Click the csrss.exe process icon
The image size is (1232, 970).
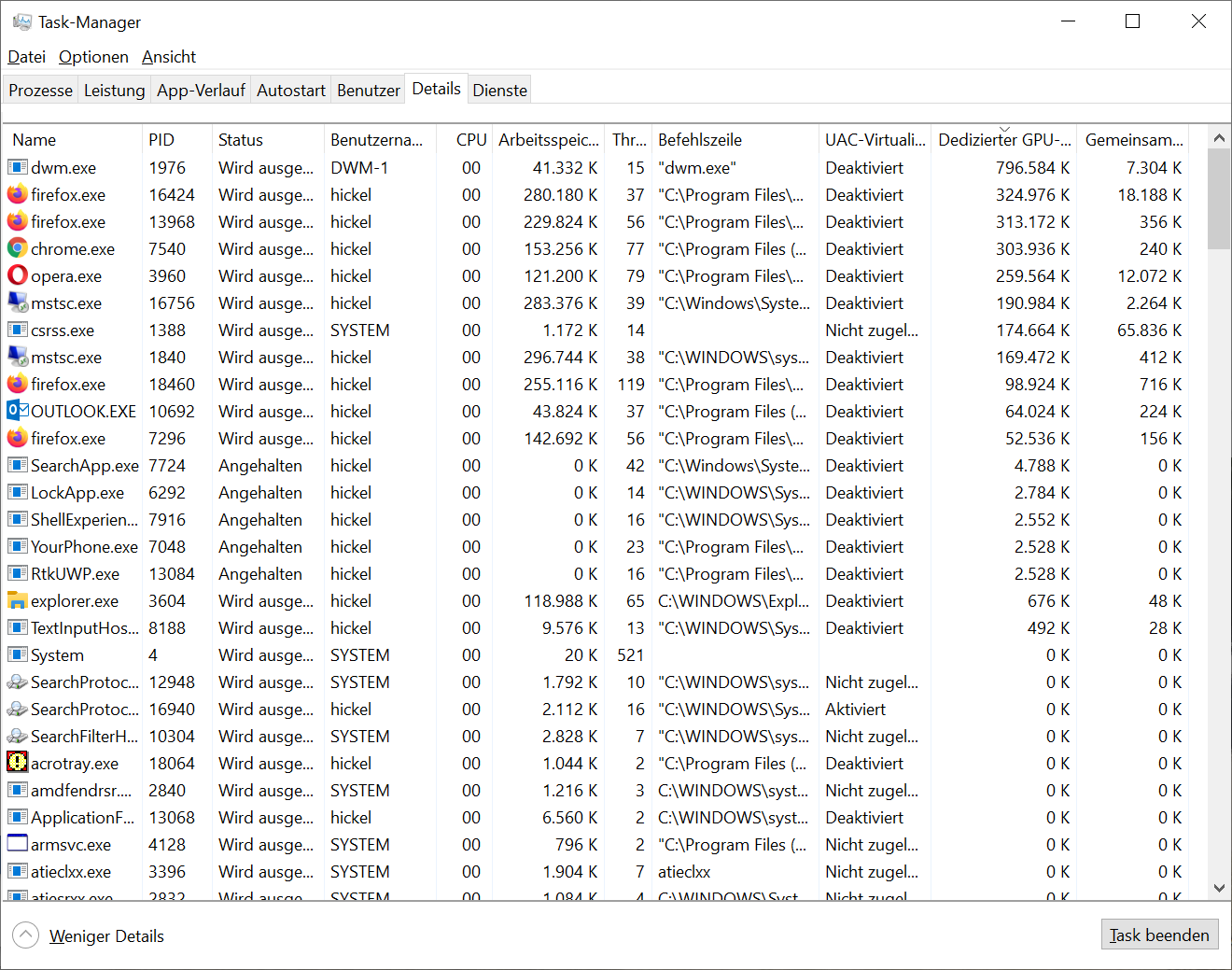pyautogui.click(x=18, y=330)
